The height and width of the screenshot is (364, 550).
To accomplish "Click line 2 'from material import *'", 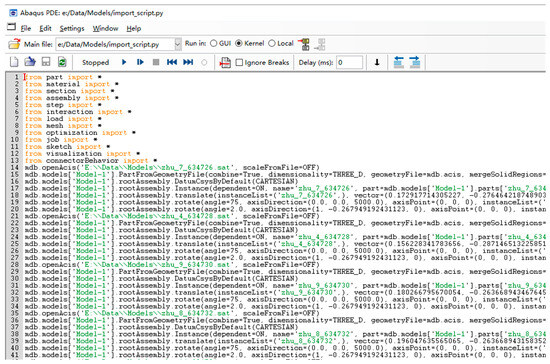I will [72, 84].
